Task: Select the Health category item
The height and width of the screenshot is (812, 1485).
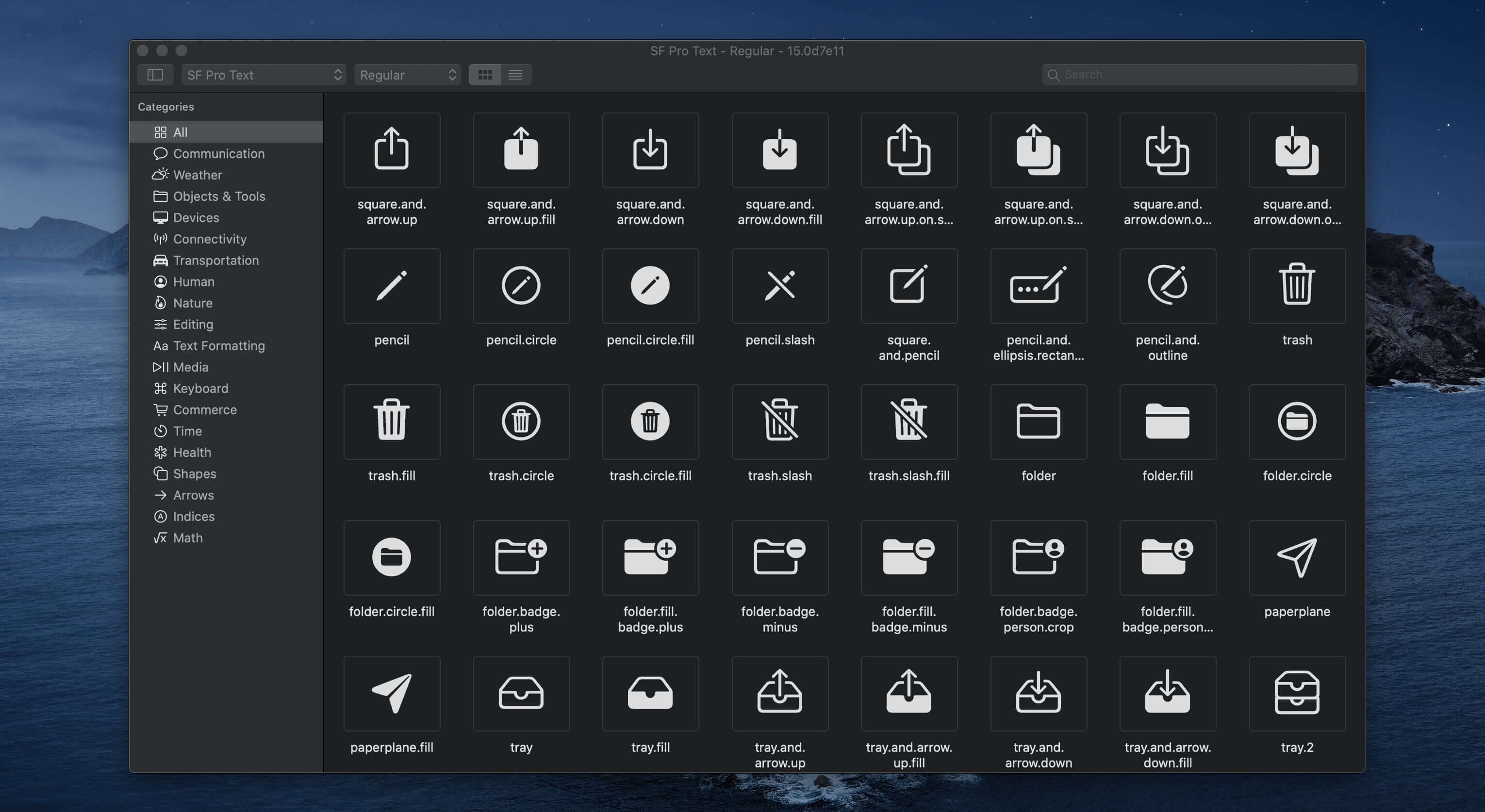Action: tap(192, 453)
